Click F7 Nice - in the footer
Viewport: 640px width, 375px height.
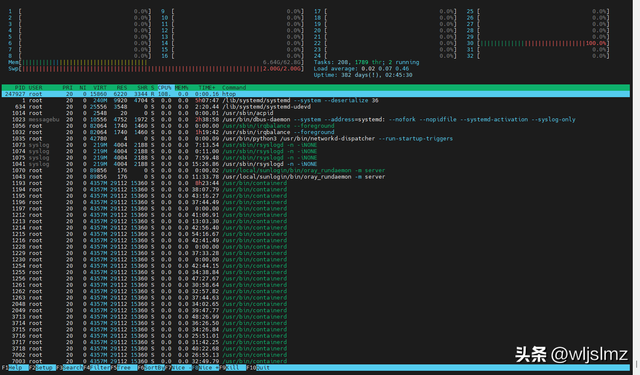pos(178,368)
